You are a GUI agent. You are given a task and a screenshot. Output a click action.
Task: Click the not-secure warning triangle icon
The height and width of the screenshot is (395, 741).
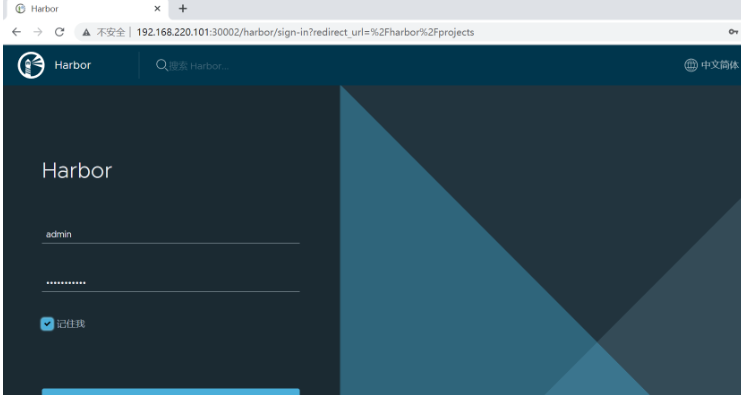[86, 32]
